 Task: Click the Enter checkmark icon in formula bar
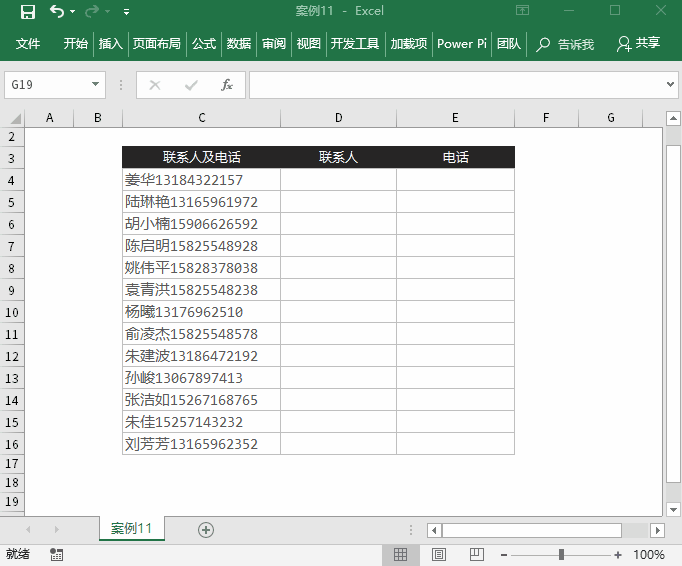[191, 85]
